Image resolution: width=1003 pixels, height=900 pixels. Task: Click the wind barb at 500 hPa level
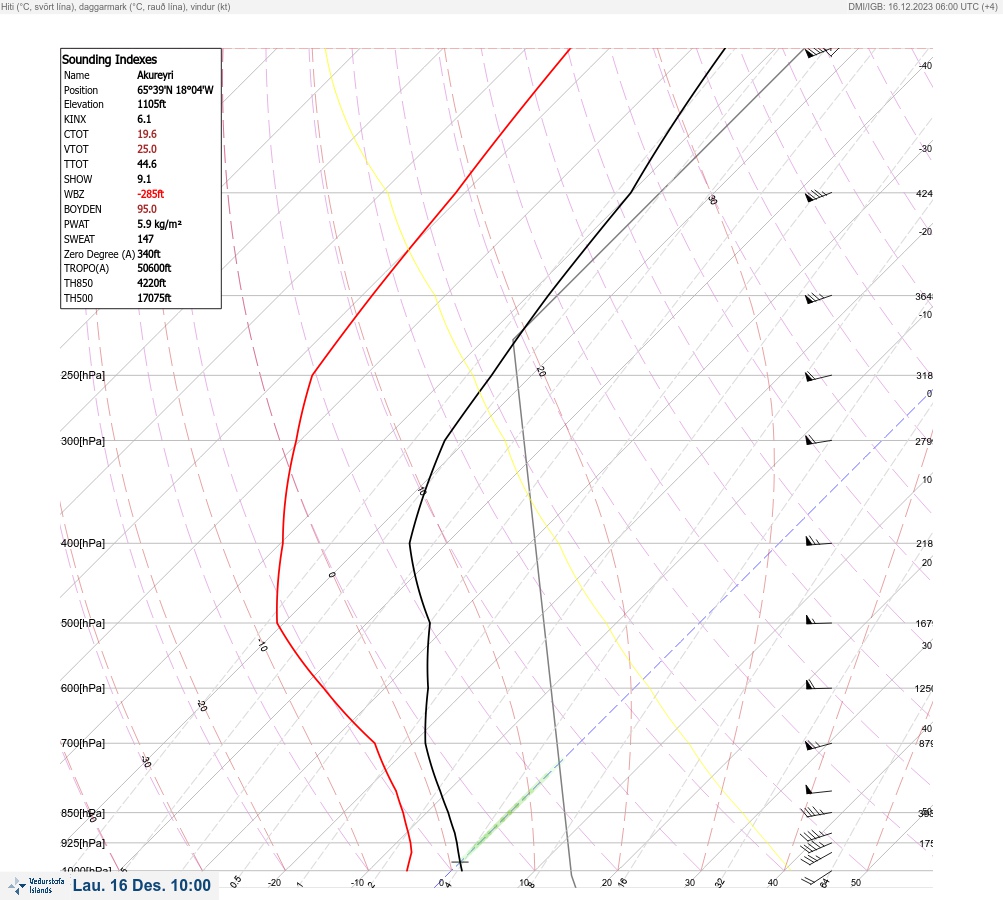pyautogui.click(x=818, y=620)
